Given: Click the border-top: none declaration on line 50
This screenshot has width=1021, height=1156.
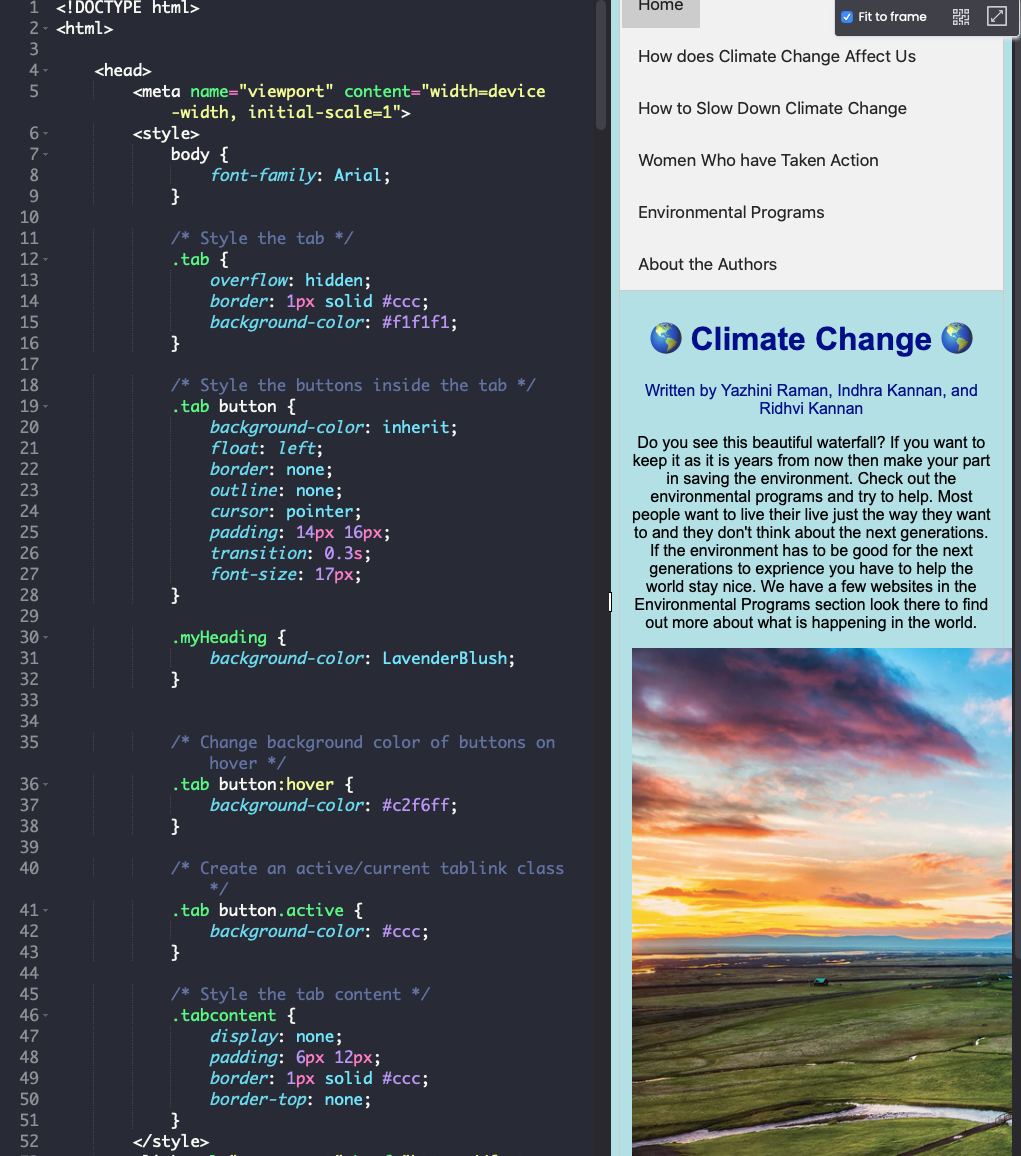Looking at the screenshot, I should point(290,1100).
